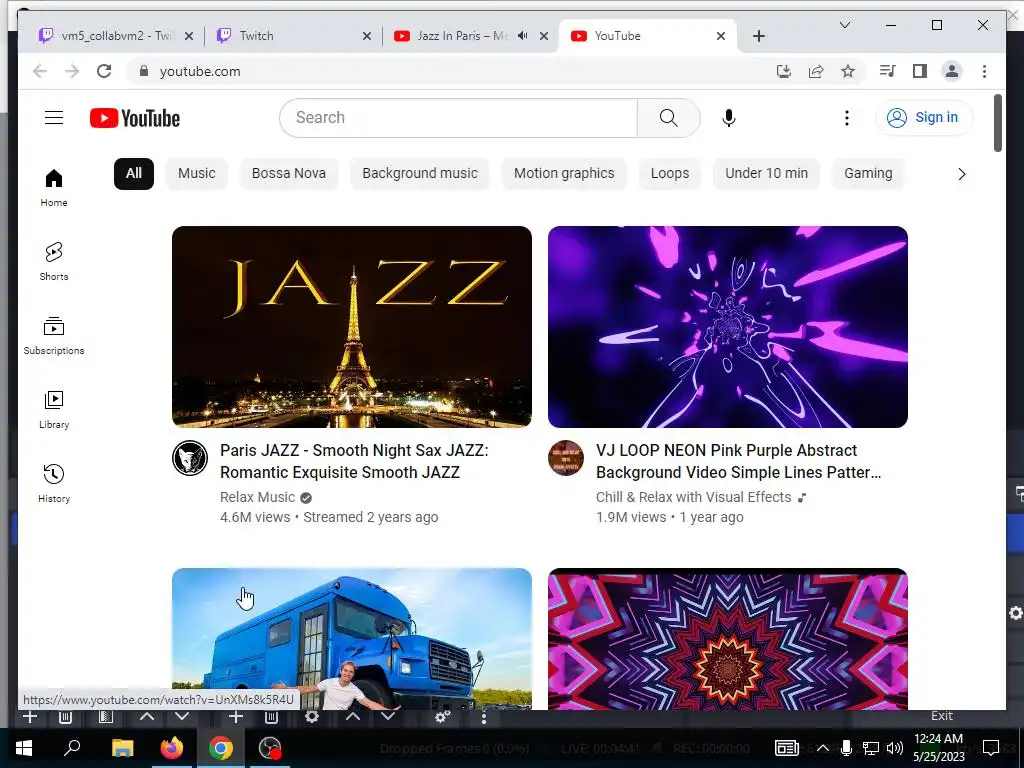Screen dimensions: 1024x768
Task: Show hidden system tray icons
Action: pyautogui.click(x=823, y=748)
